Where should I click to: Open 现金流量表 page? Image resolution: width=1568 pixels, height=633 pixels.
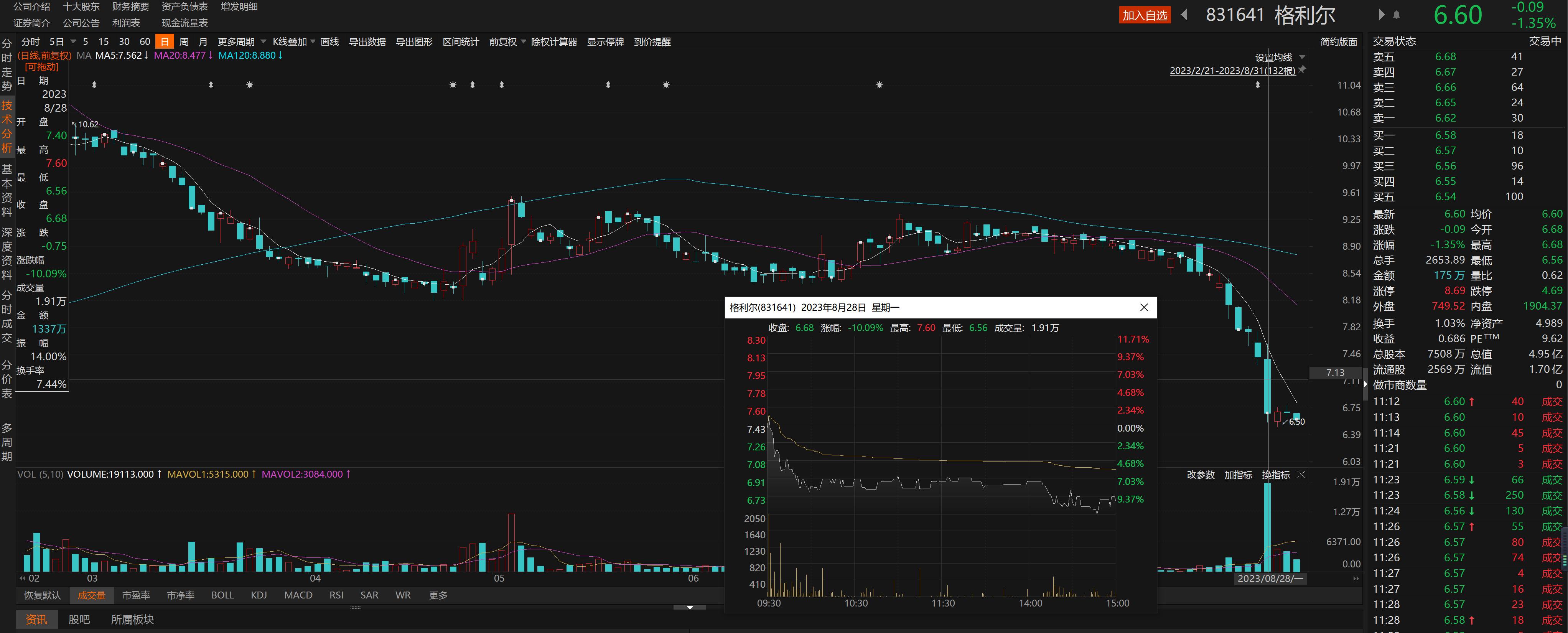tap(184, 23)
